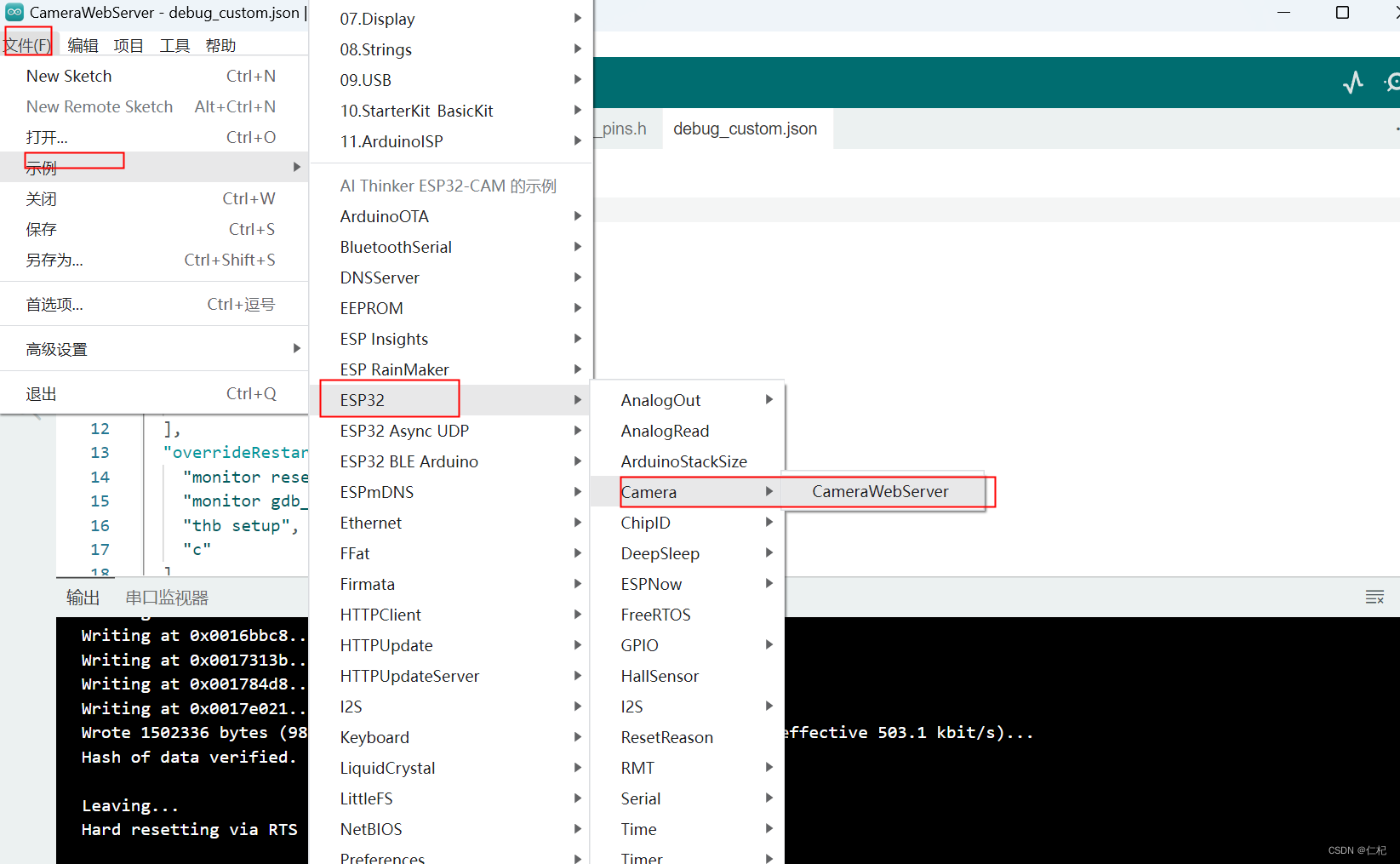Open the 项目 menu
Image resolution: width=1400 pixels, height=864 pixels.
(x=129, y=45)
